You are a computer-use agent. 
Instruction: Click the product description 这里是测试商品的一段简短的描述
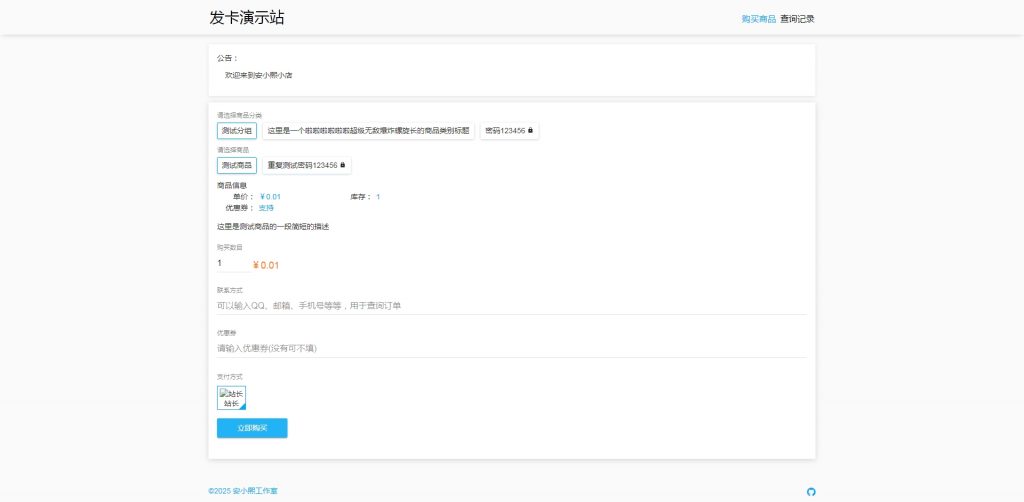(273, 227)
